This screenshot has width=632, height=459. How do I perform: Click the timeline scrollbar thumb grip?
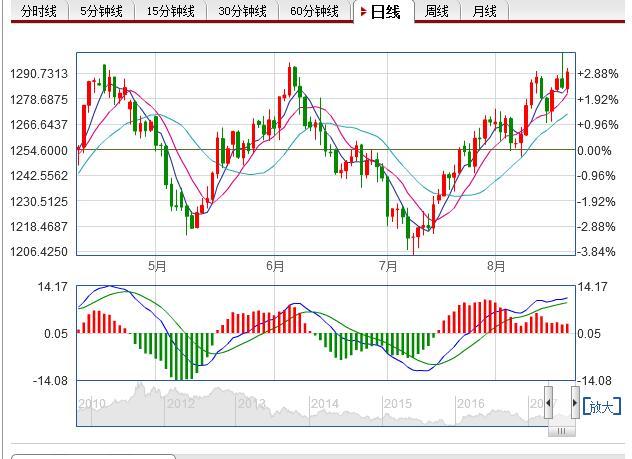pyautogui.click(x=562, y=431)
